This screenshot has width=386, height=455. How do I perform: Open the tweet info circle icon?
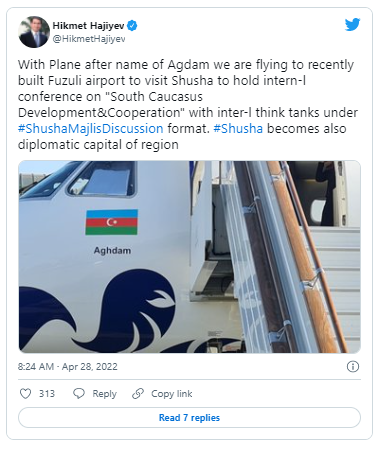353,367
